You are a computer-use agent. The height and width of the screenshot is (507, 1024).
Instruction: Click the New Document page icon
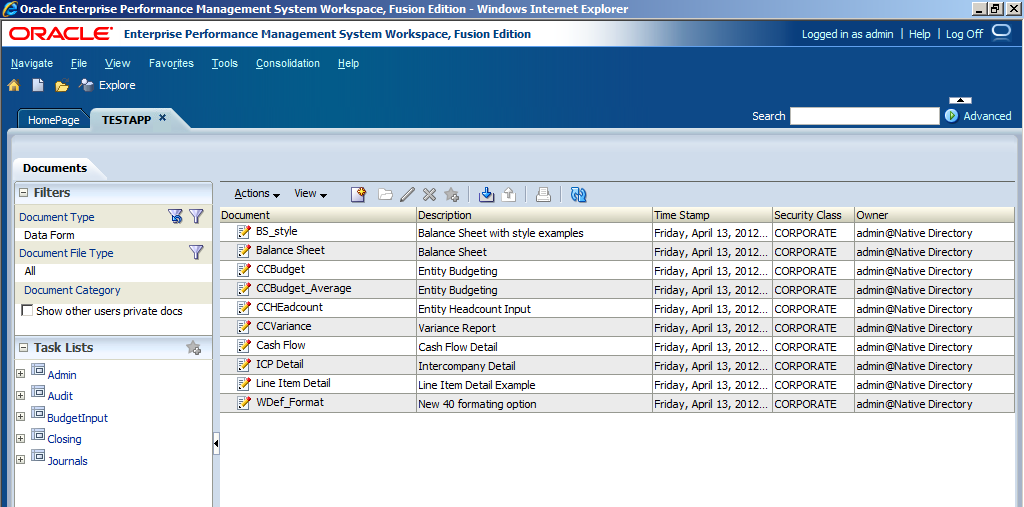point(39,85)
